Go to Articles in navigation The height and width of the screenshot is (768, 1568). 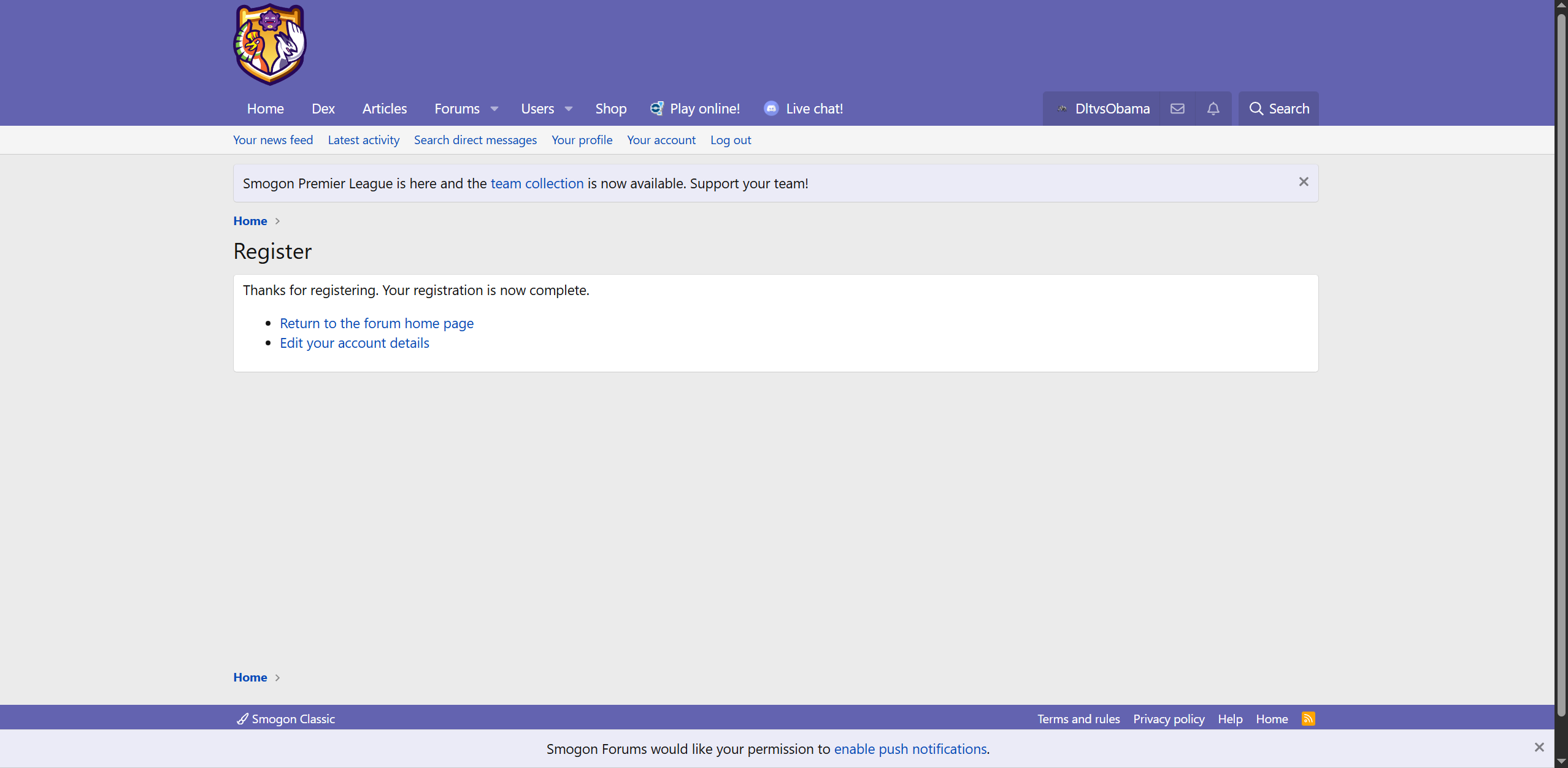click(x=384, y=109)
